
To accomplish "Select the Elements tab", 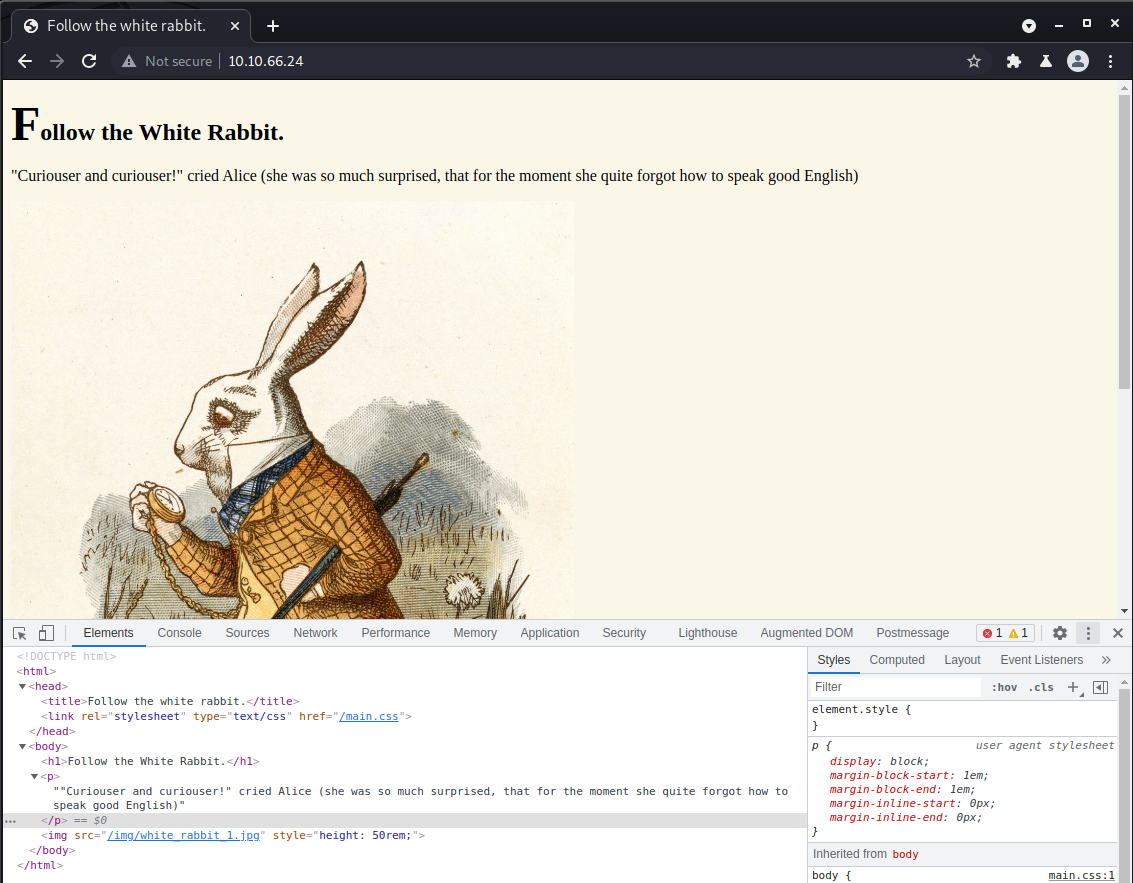I will point(108,633).
